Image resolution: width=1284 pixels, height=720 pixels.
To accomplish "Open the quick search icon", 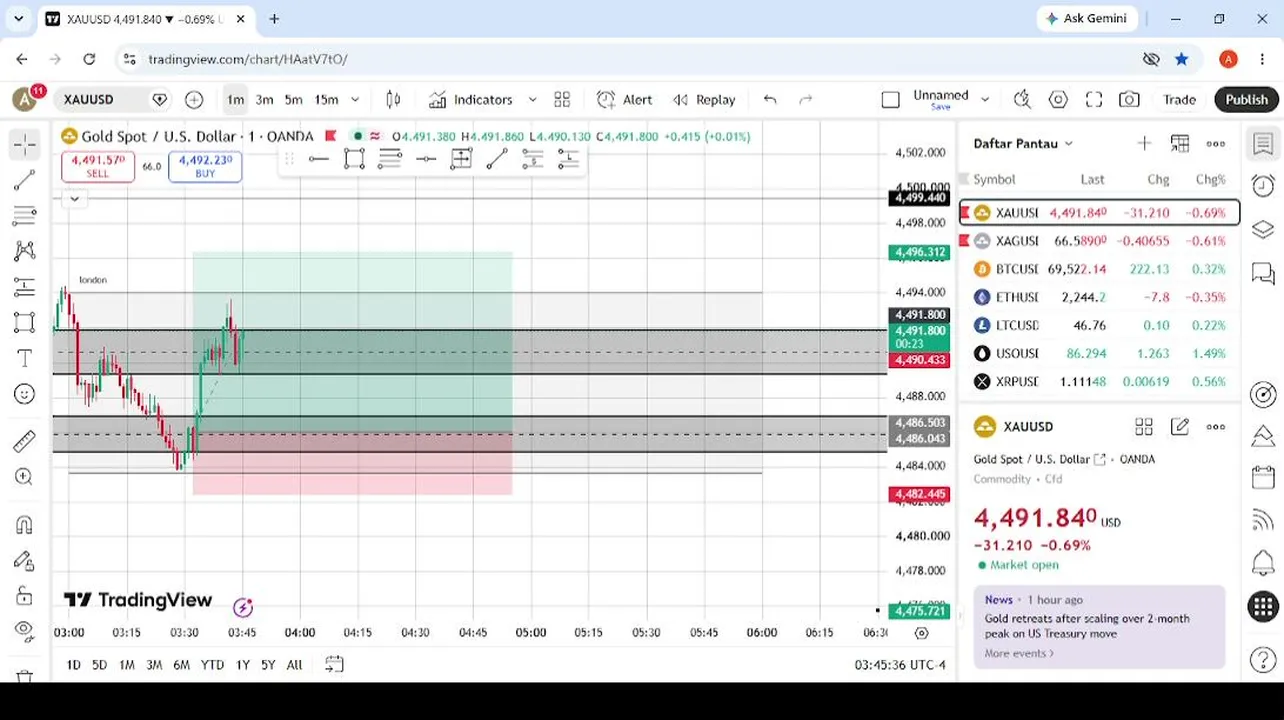I will (x=1022, y=99).
